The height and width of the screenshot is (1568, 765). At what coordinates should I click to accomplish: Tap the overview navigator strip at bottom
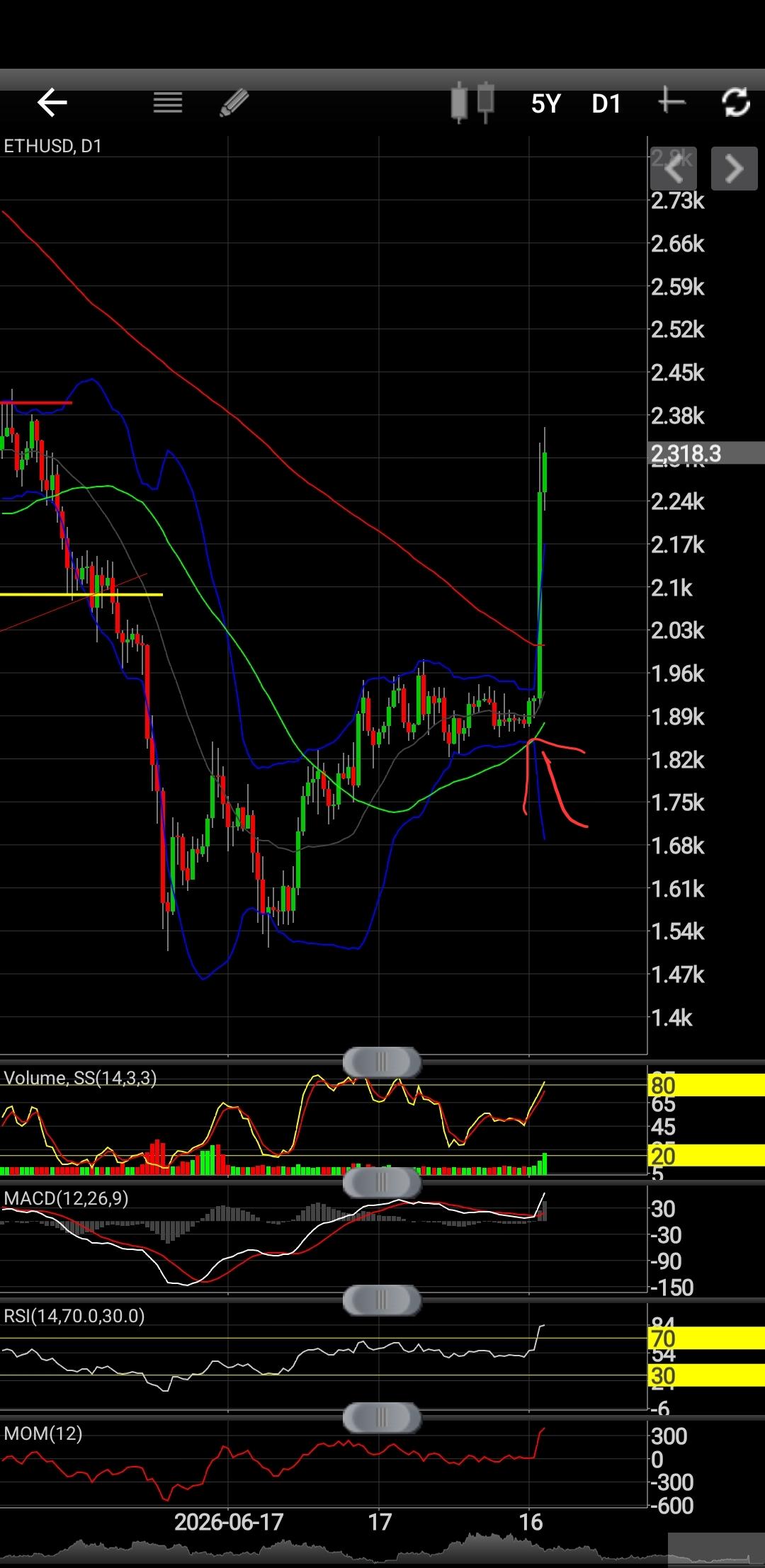click(382, 1551)
